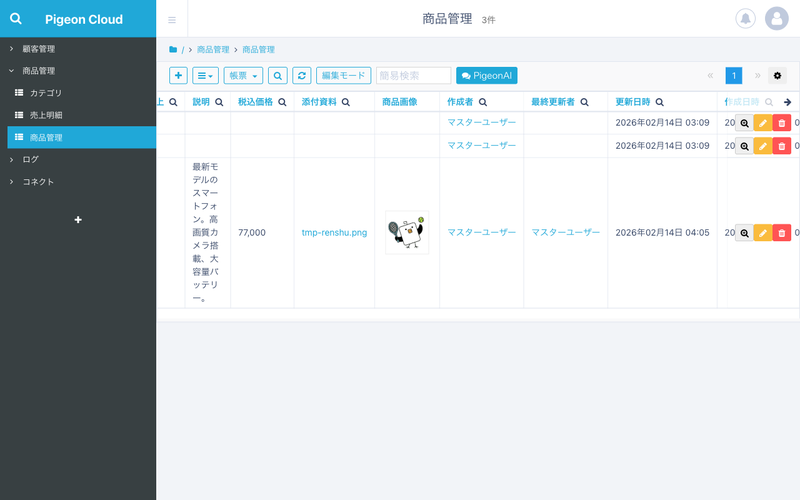Click the 商品画像 column header
Image resolution: width=800 pixels, height=500 pixels.
pyautogui.click(x=399, y=102)
